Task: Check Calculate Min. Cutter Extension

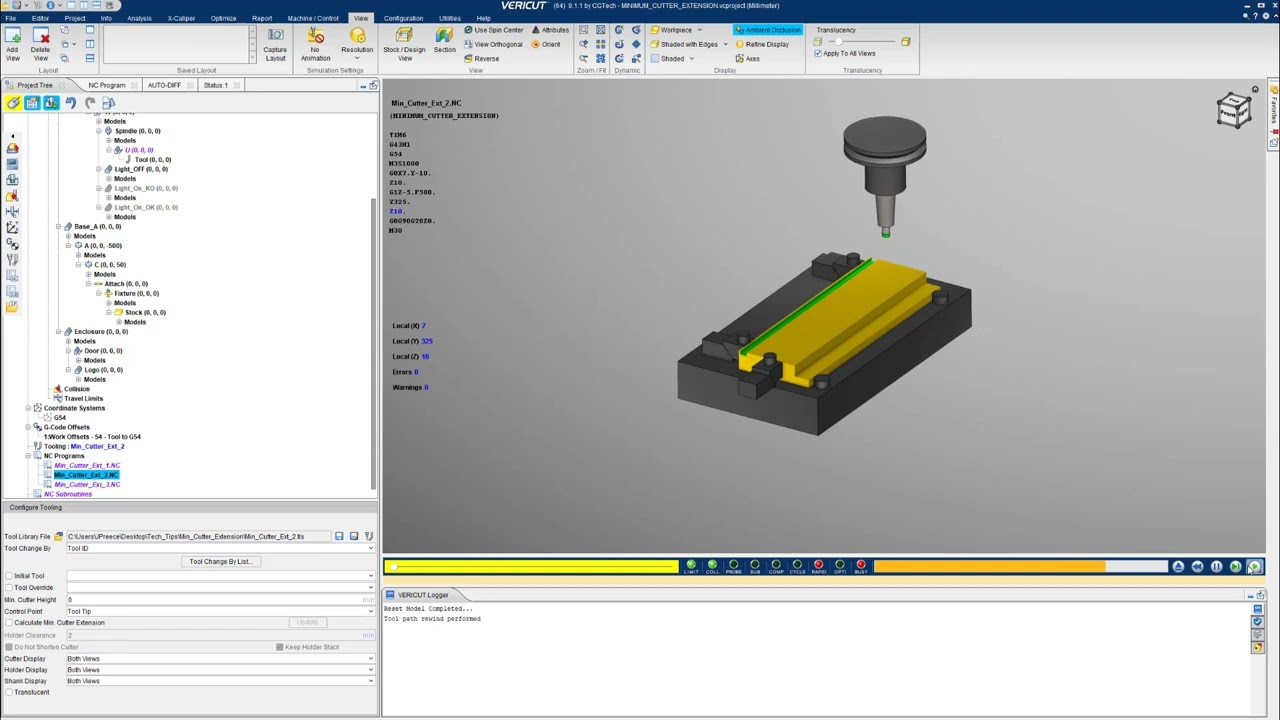Action: tap(9, 623)
